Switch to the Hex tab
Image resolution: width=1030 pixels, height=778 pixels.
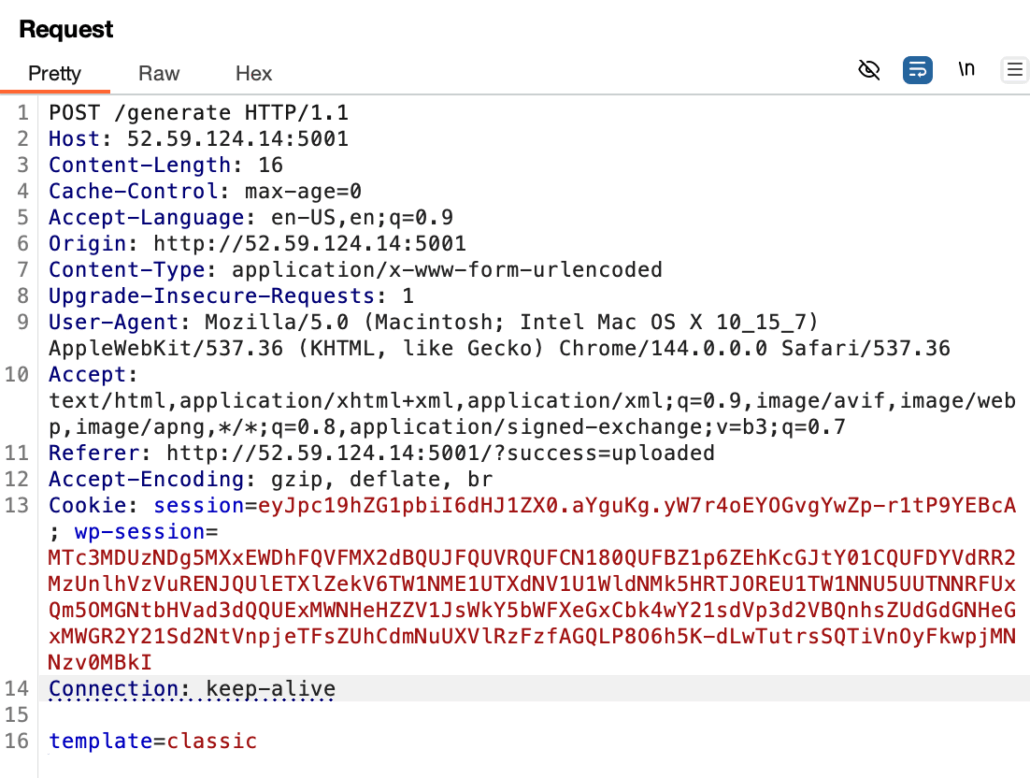[253, 73]
